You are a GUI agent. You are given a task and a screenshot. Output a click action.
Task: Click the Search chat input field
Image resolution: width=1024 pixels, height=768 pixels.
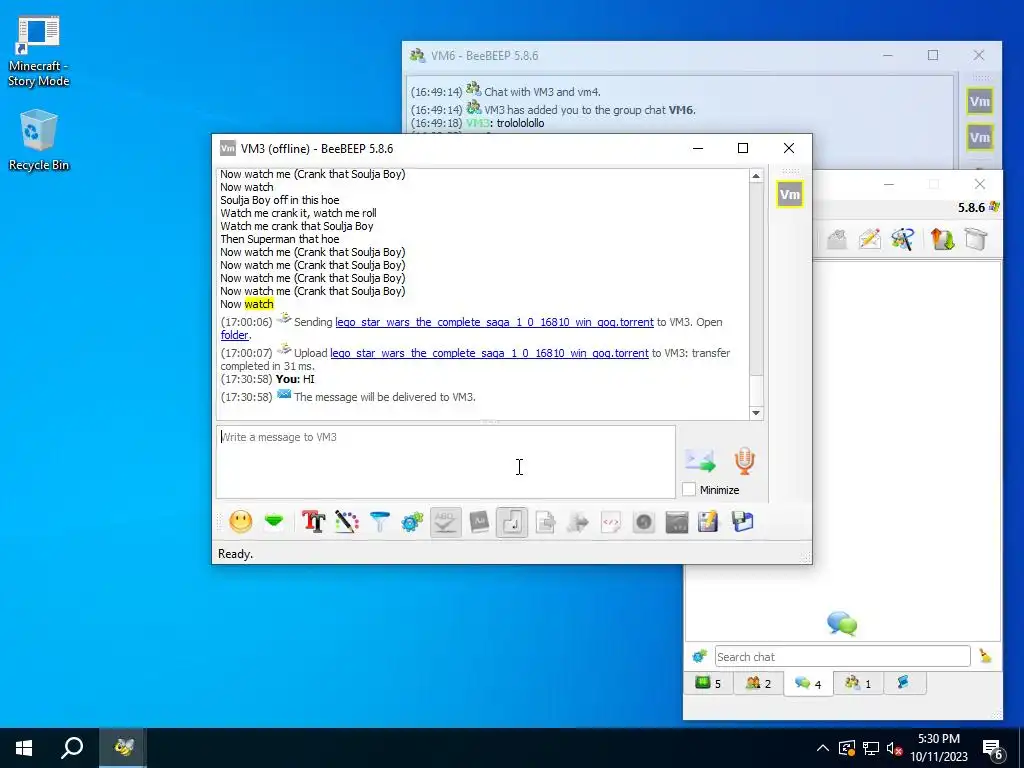842,656
